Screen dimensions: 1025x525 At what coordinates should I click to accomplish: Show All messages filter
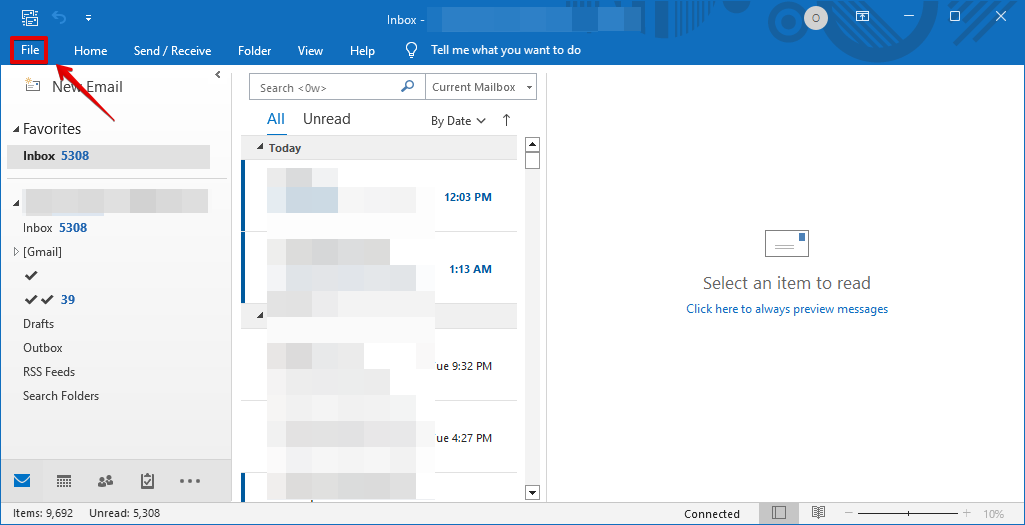coord(276,119)
